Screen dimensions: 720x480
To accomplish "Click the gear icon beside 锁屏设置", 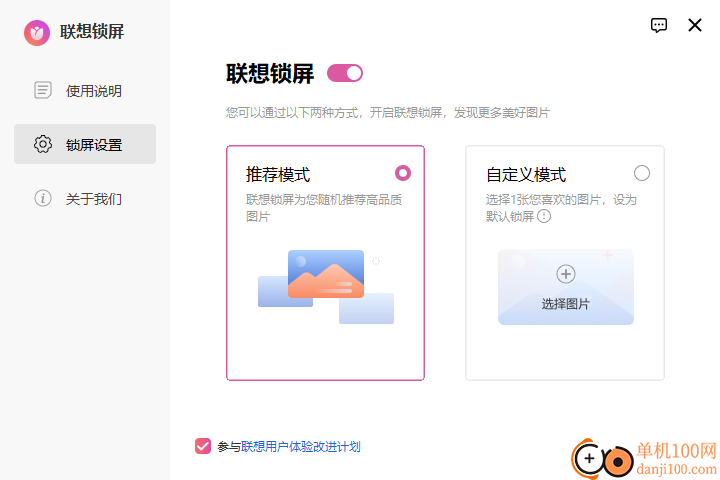I will click(43, 144).
